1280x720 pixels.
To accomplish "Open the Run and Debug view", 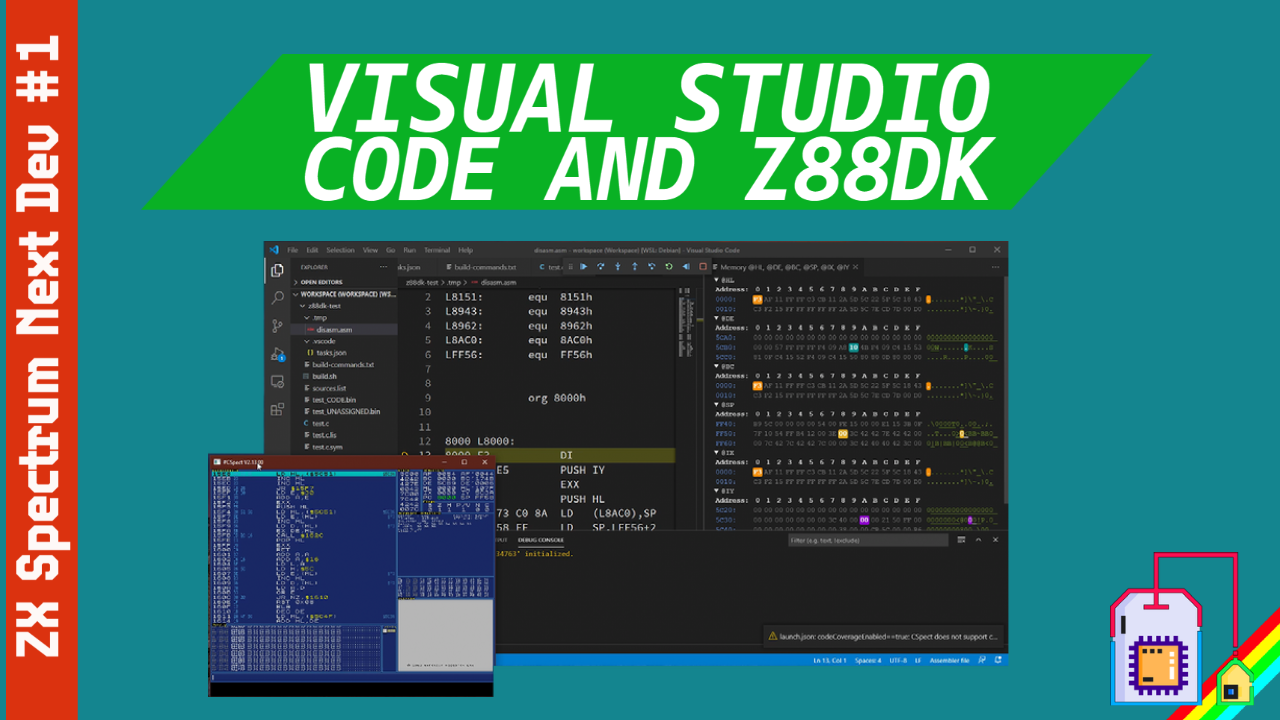I will click(x=277, y=354).
